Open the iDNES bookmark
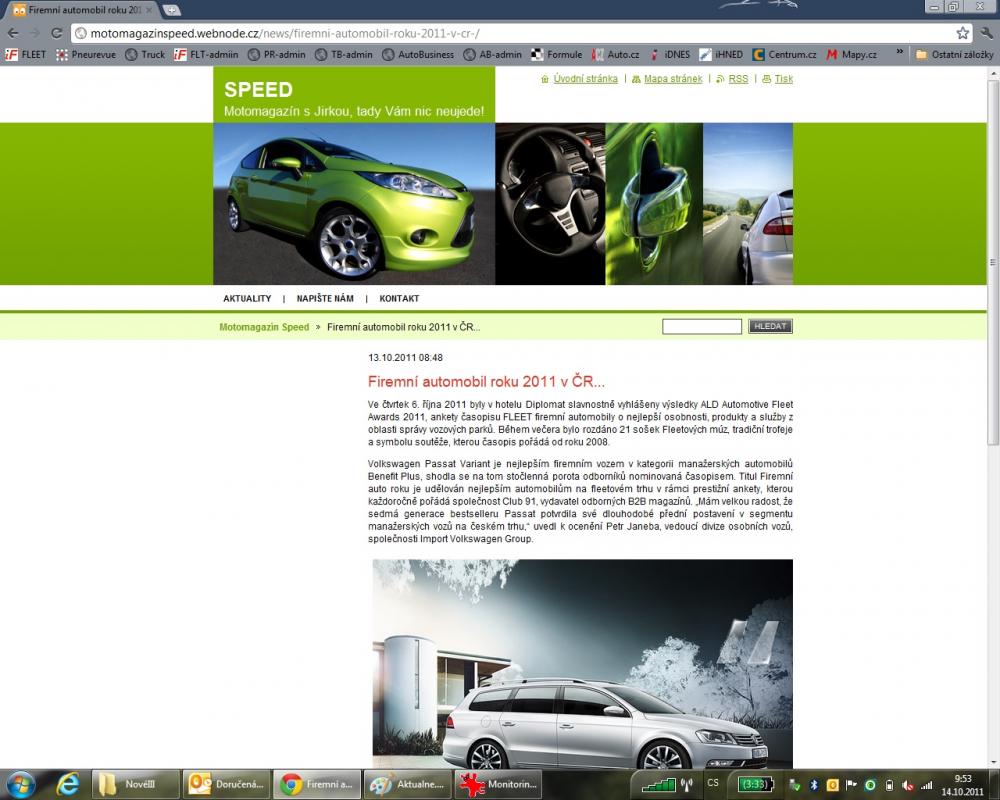Screen dimensions: 1000x800 click(x=670, y=55)
